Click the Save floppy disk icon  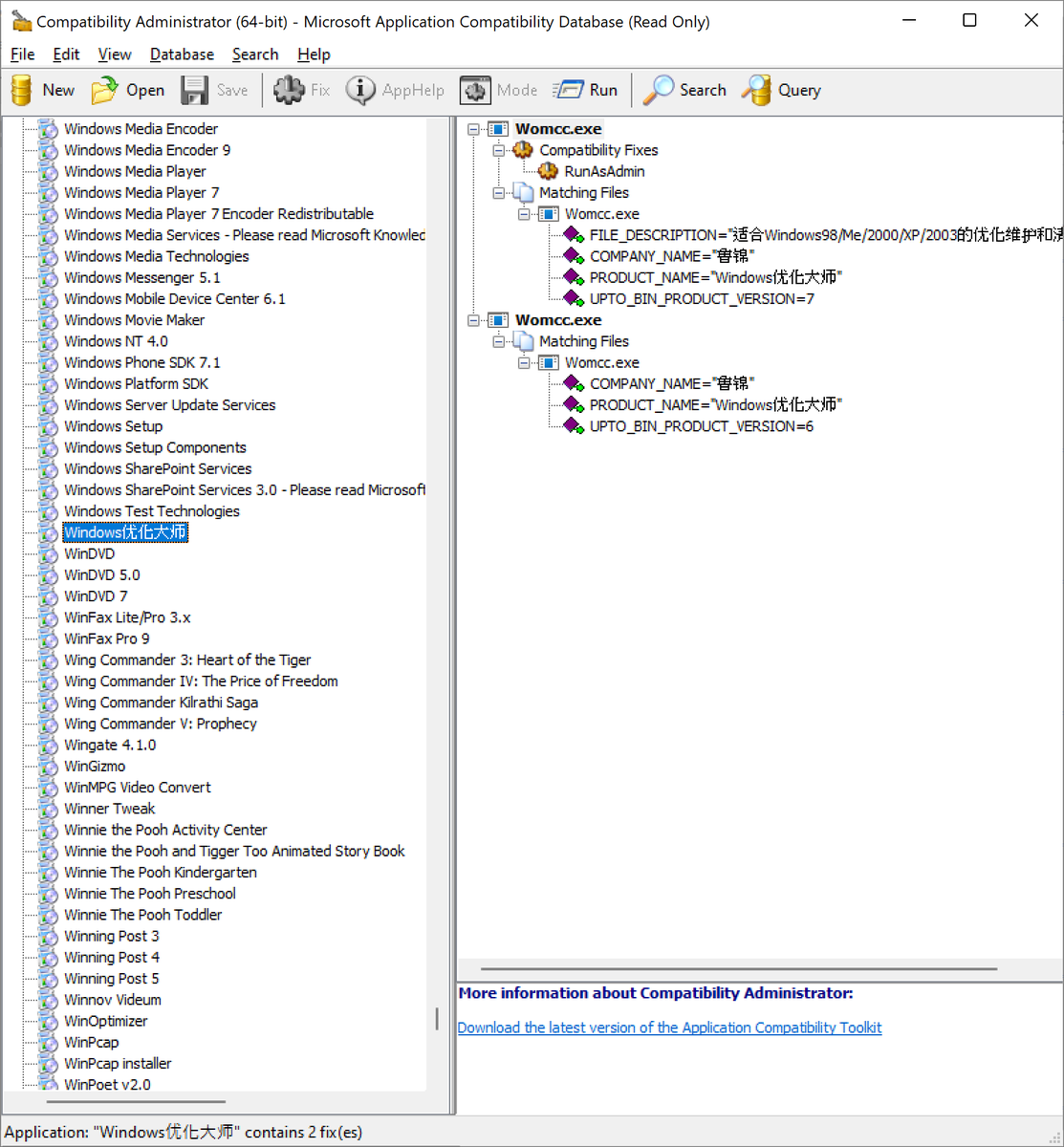(x=195, y=90)
